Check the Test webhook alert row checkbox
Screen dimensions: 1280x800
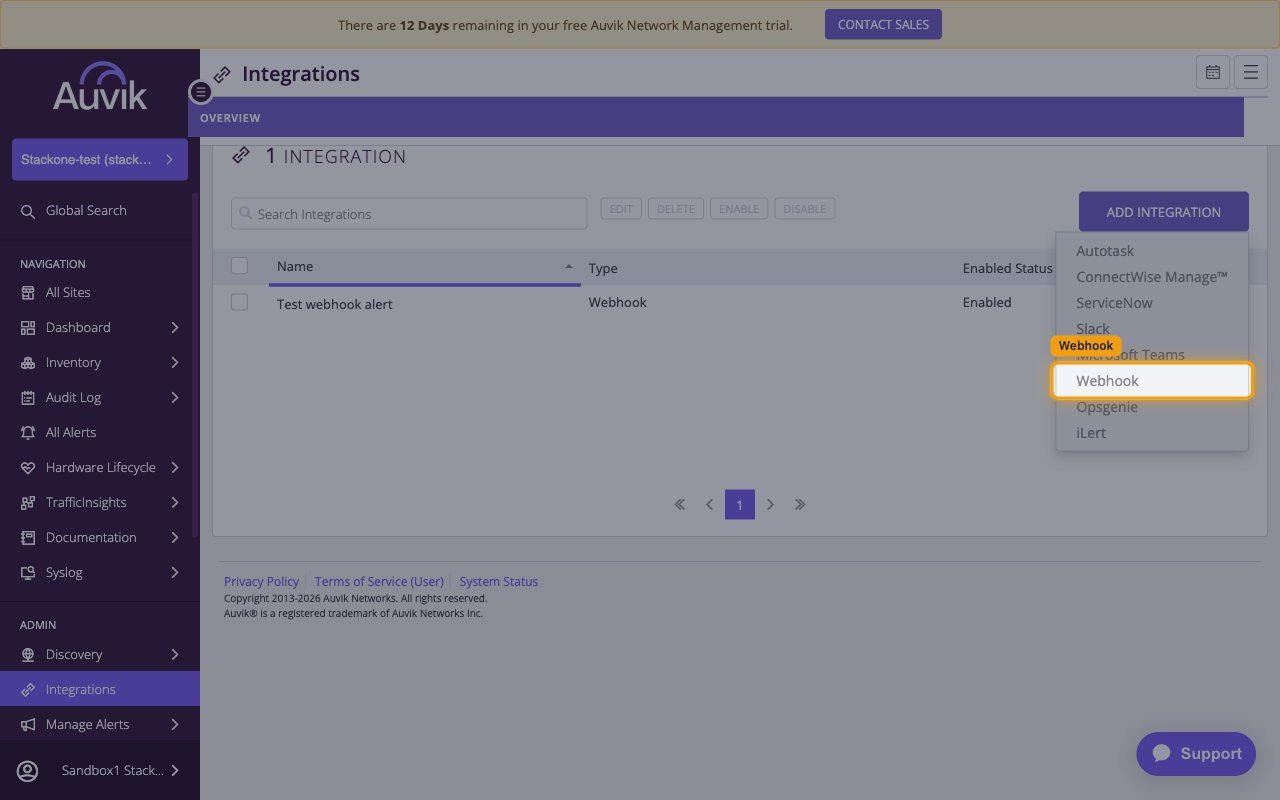click(x=239, y=302)
